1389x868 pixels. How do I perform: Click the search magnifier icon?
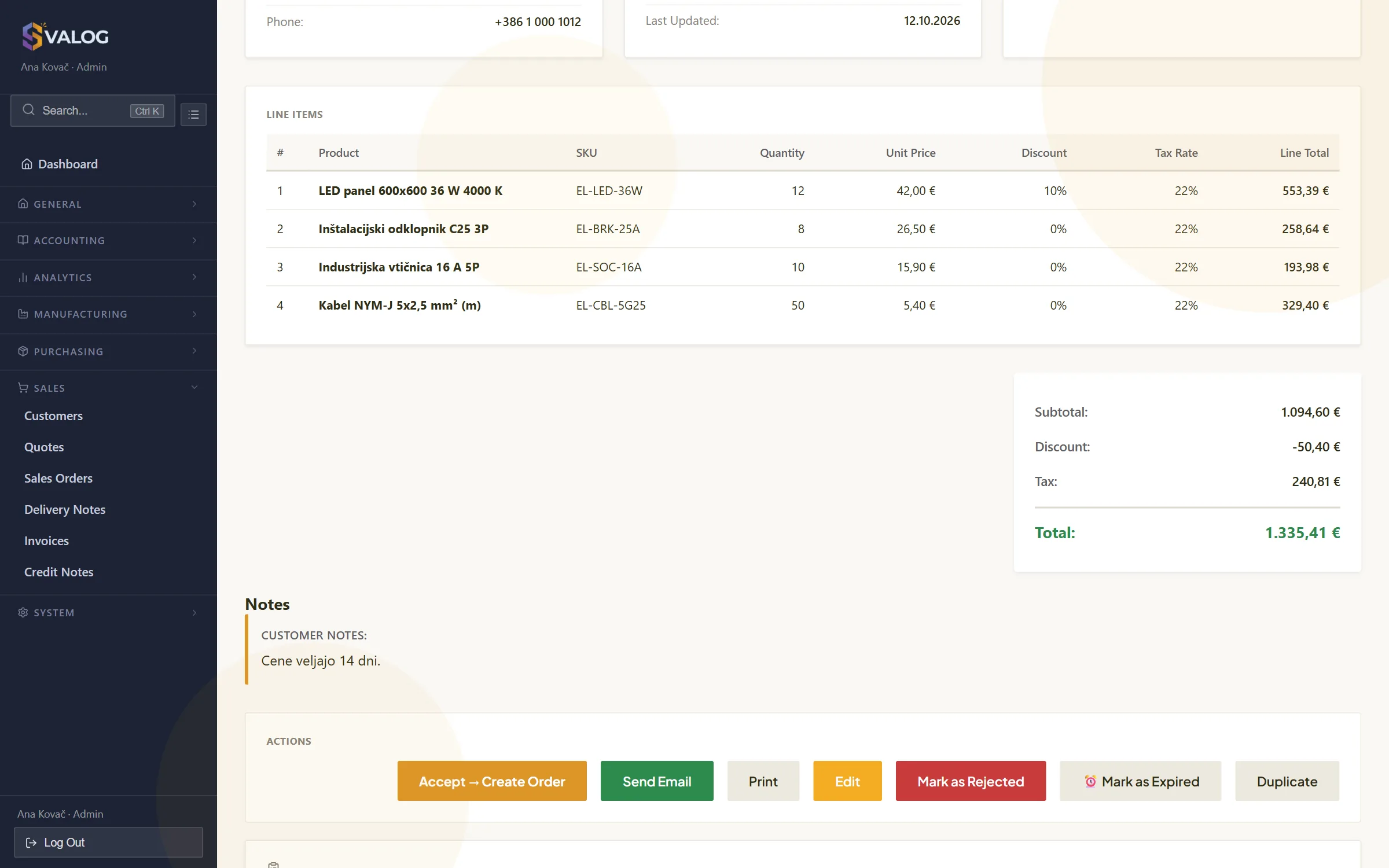coord(28,110)
